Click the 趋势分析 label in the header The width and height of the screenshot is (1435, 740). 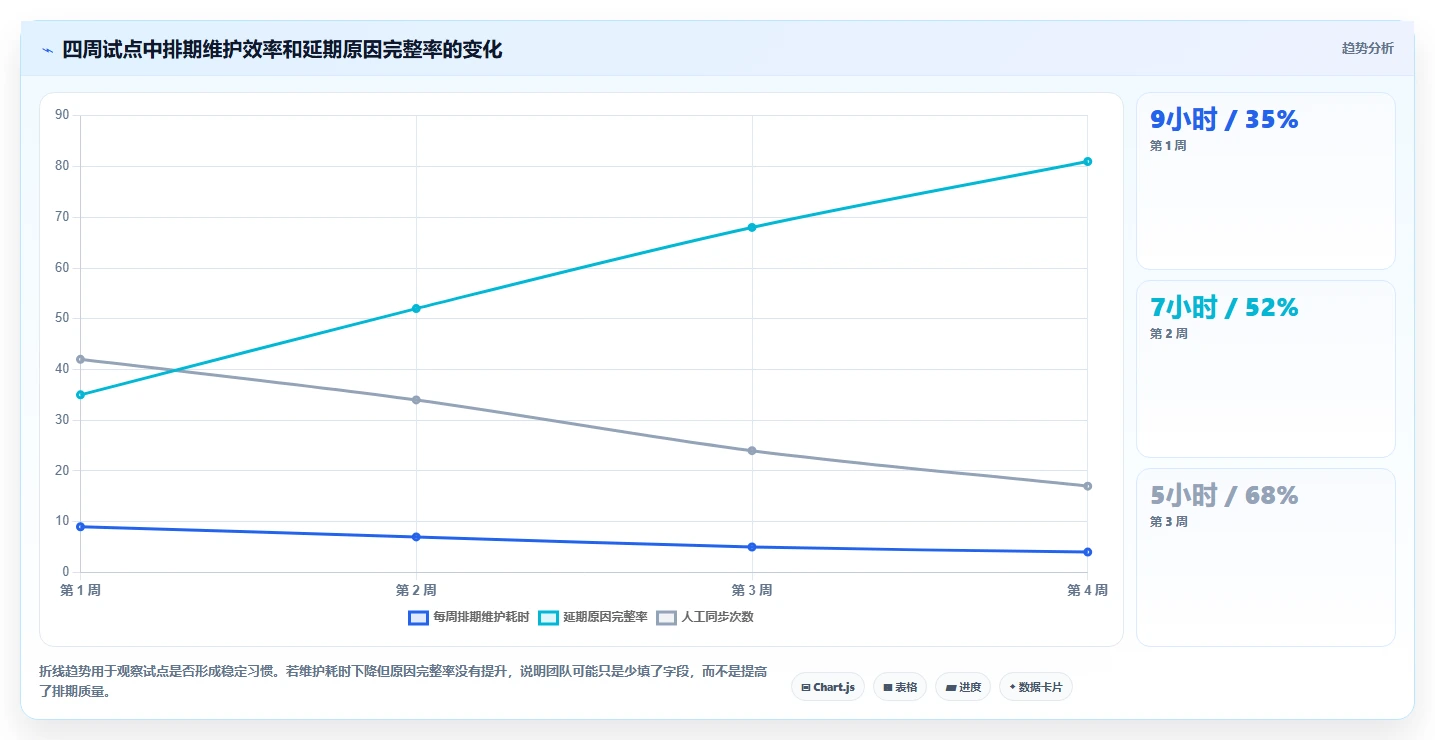pyautogui.click(x=1367, y=48)
